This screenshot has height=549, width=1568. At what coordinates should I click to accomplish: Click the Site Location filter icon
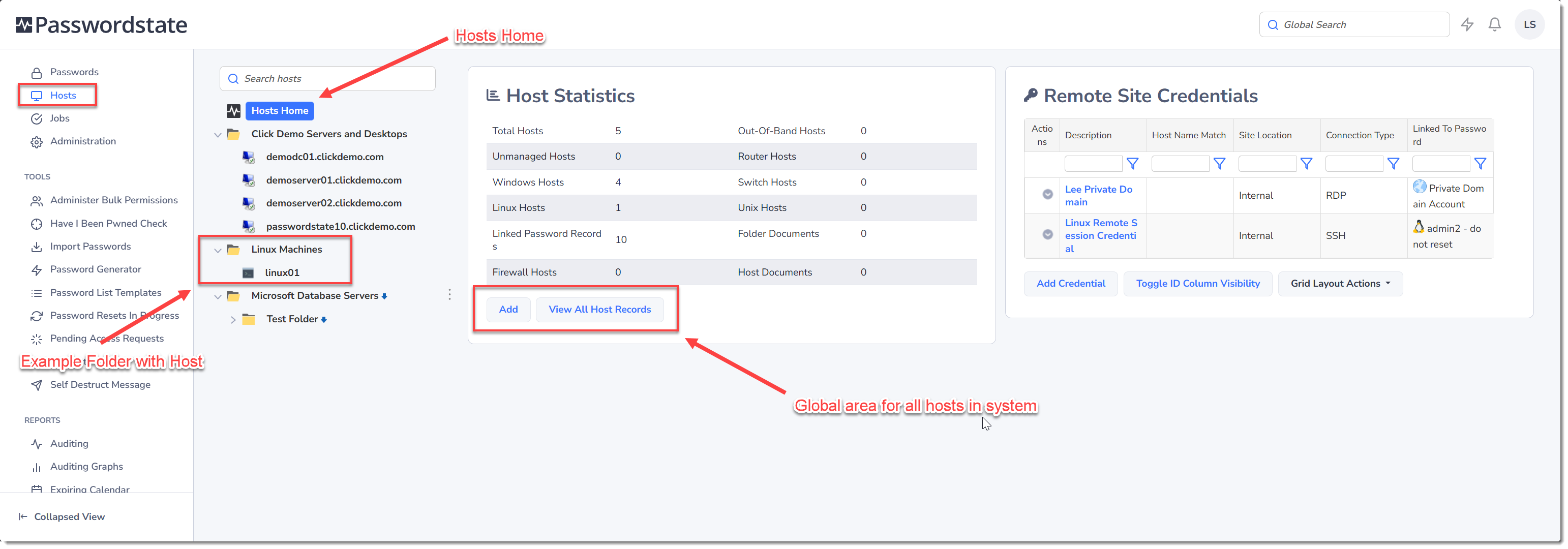(1306, 164)
